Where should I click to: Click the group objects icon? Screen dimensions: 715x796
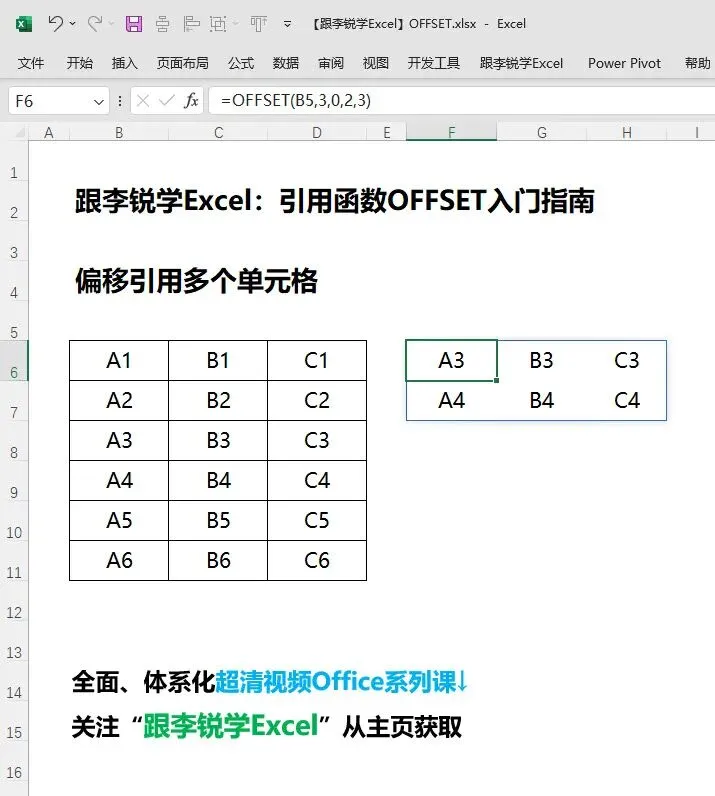[x=218, y=24]
